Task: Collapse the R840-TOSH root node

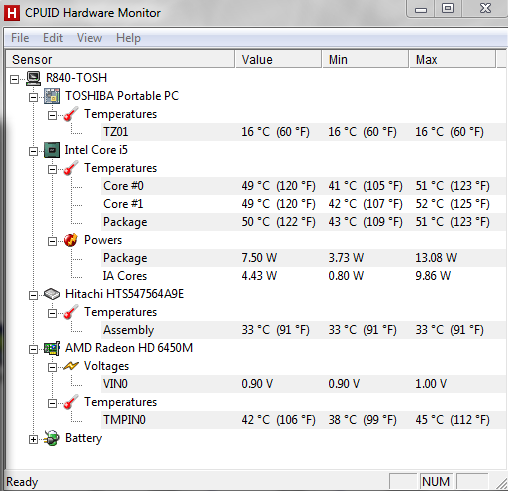Action: coord(14,79)
